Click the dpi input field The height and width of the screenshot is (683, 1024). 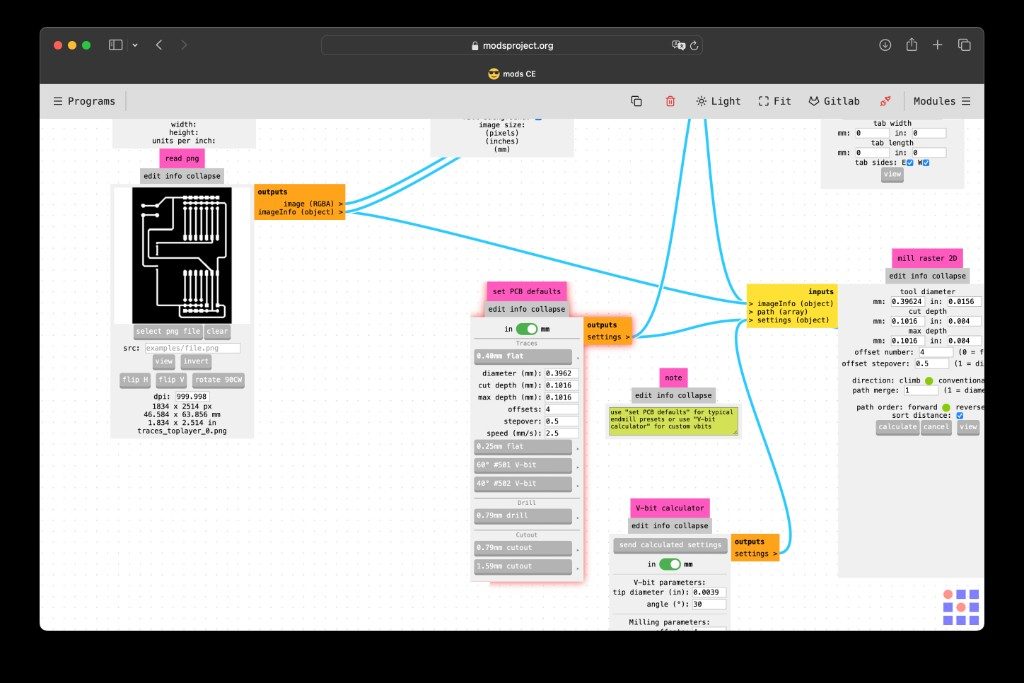click(191, 396)
